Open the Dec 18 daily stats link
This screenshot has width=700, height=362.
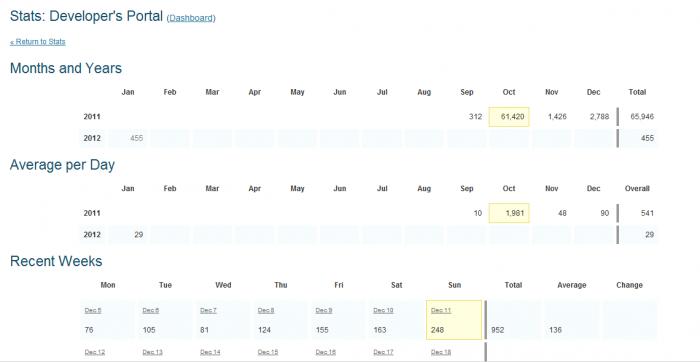pos(441,352)
